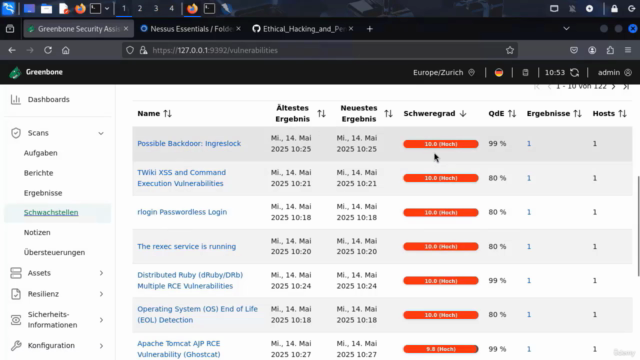Open the Pocket save icon
640x360 pixels.
[x=574, y=50]
